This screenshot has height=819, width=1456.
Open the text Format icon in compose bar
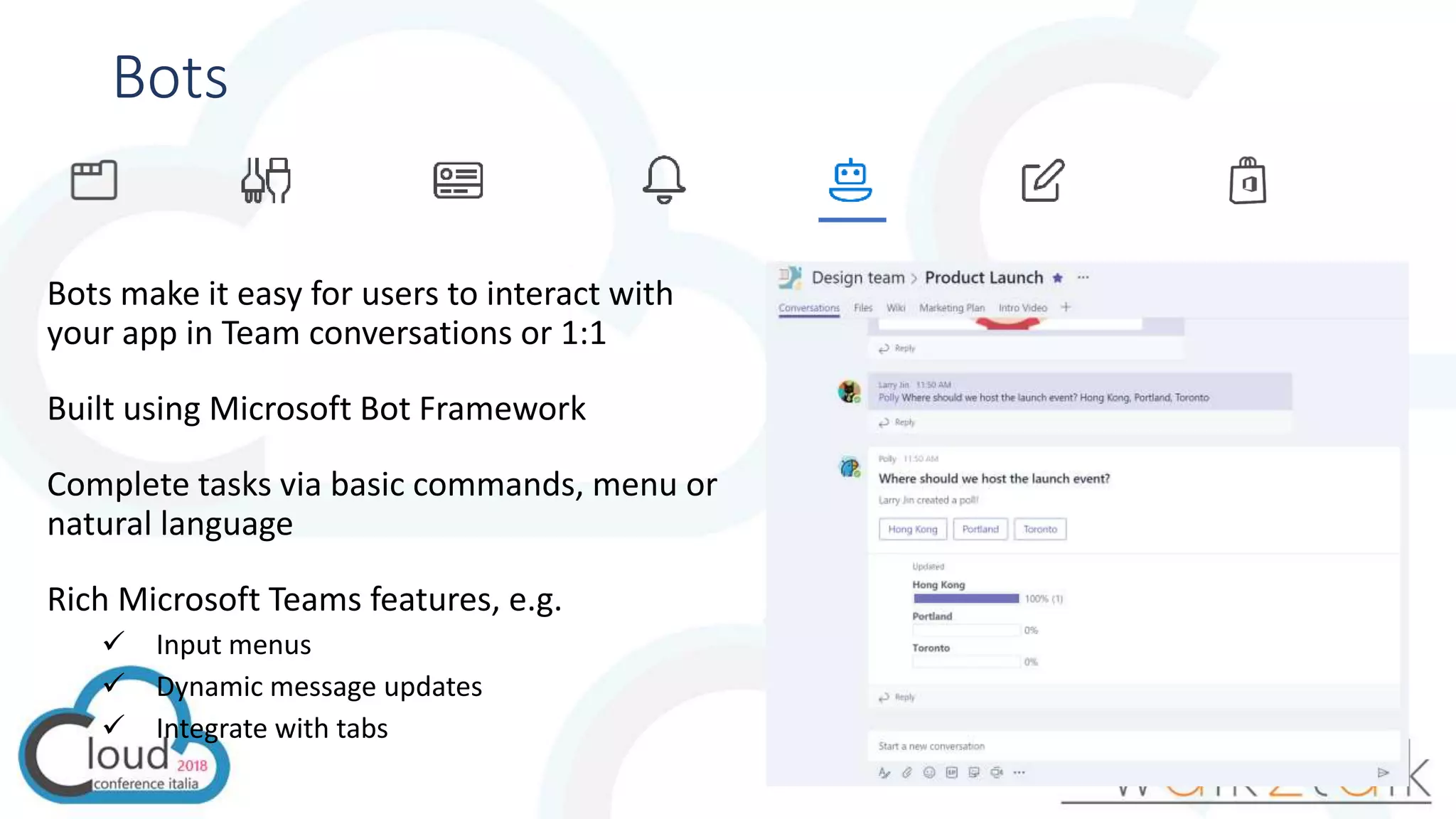[x=884, y=773]
